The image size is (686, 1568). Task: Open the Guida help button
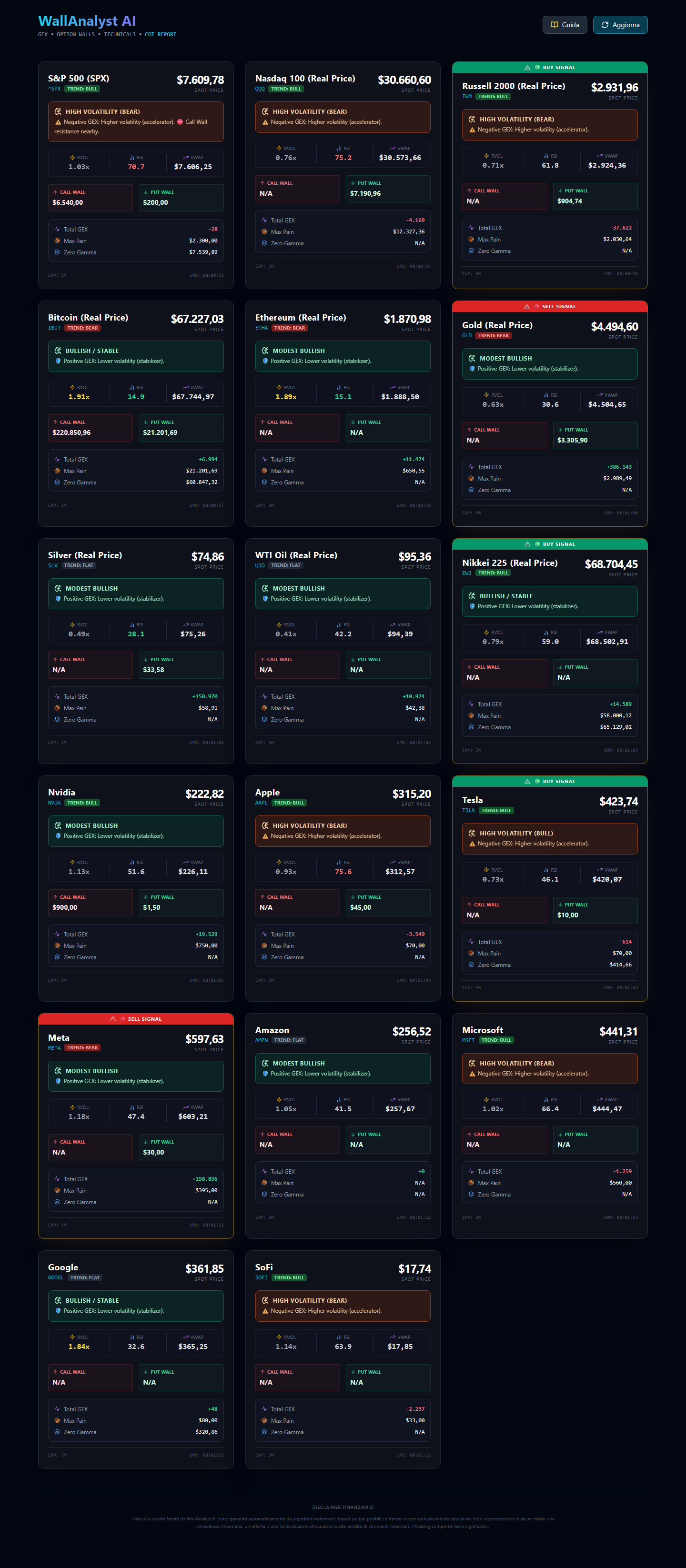[565, 25]
